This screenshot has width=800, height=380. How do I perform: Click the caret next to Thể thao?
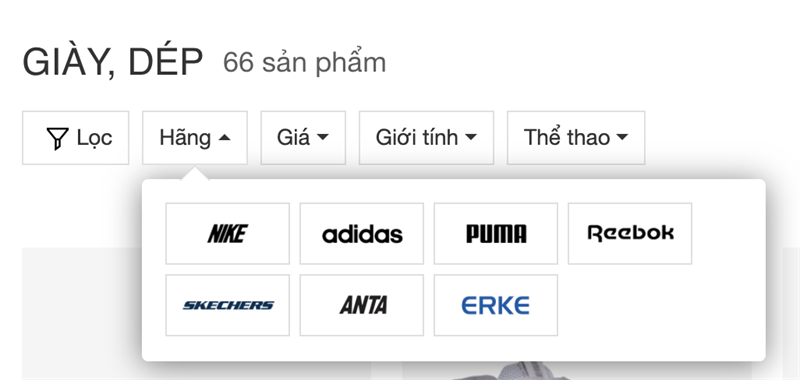click(622, 137)
